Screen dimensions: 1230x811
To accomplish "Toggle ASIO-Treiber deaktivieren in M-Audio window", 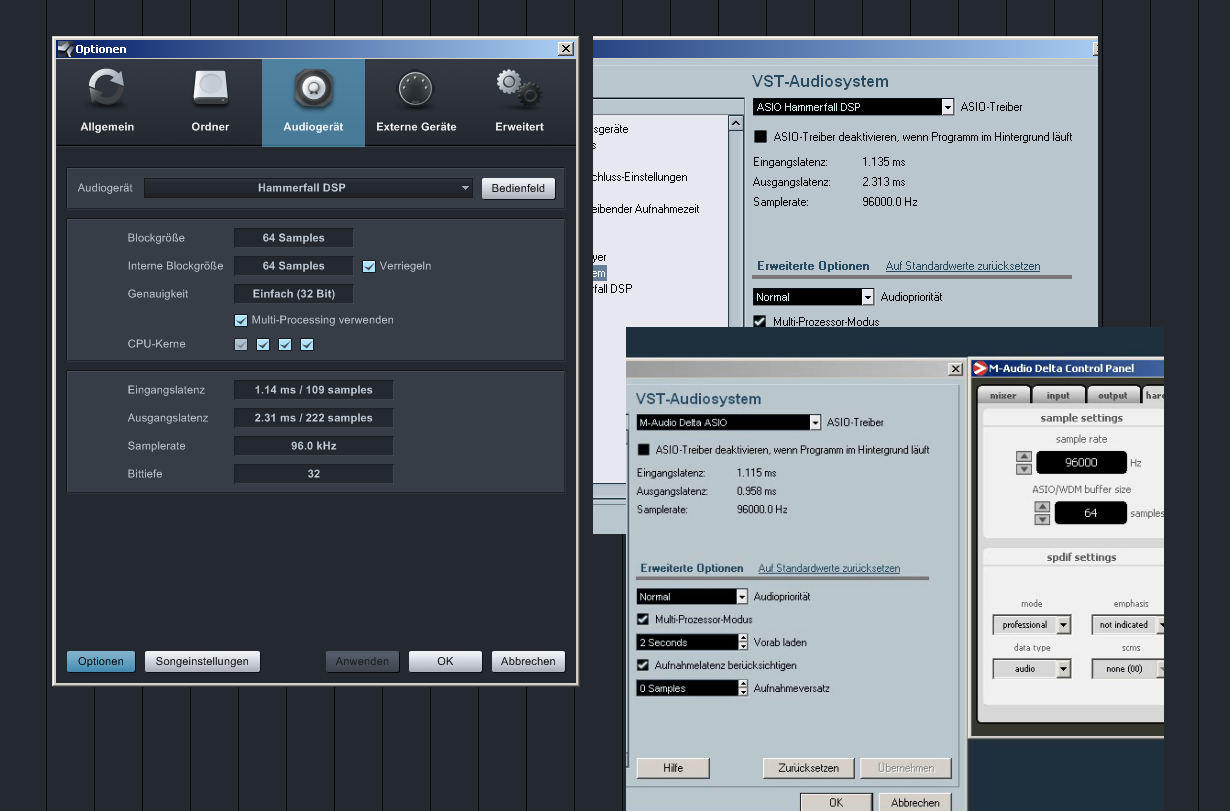I will tap(643, 450).
